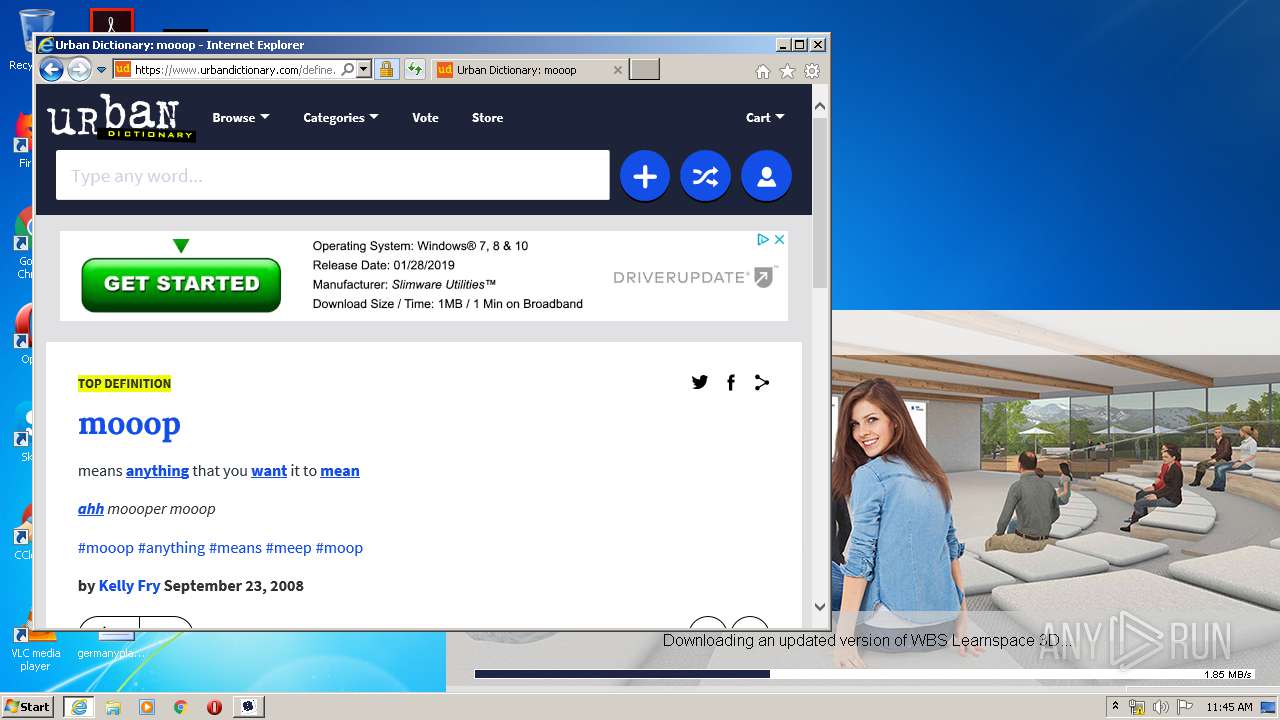This screenshot has width=1280, height=720.
Task: Share definition on Facebook
Action: [731, 382]
